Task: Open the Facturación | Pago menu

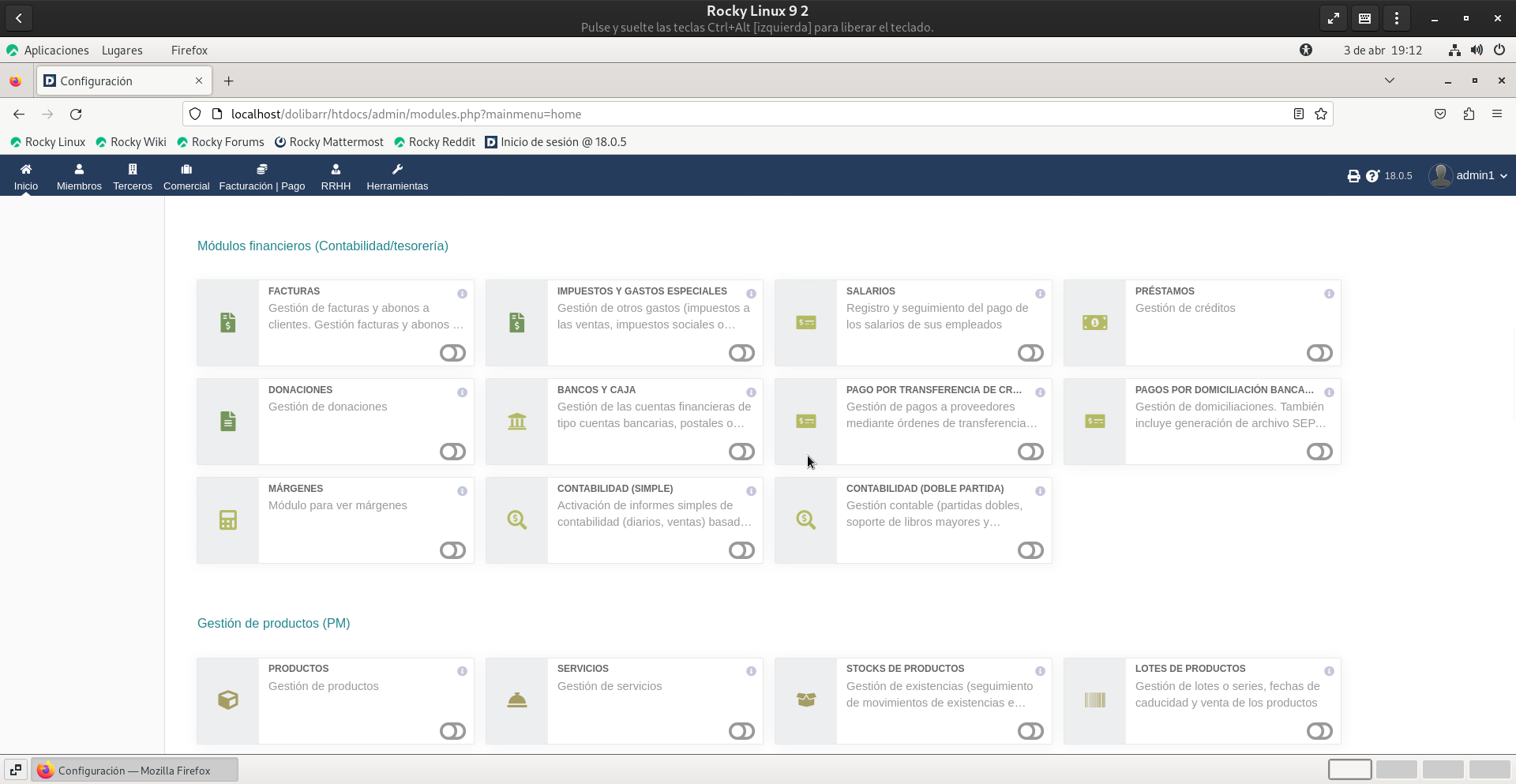Action: [262, 177]
